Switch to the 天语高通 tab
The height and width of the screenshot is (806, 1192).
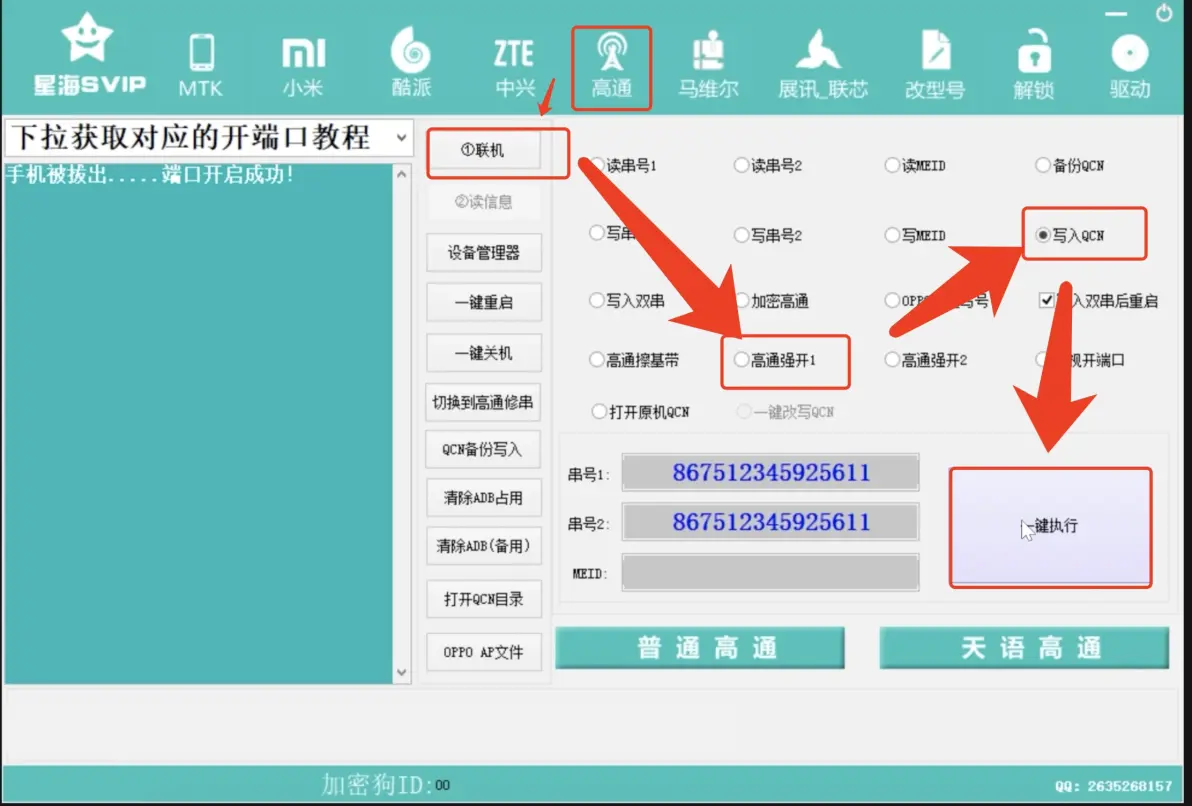tap(1023, 648)
